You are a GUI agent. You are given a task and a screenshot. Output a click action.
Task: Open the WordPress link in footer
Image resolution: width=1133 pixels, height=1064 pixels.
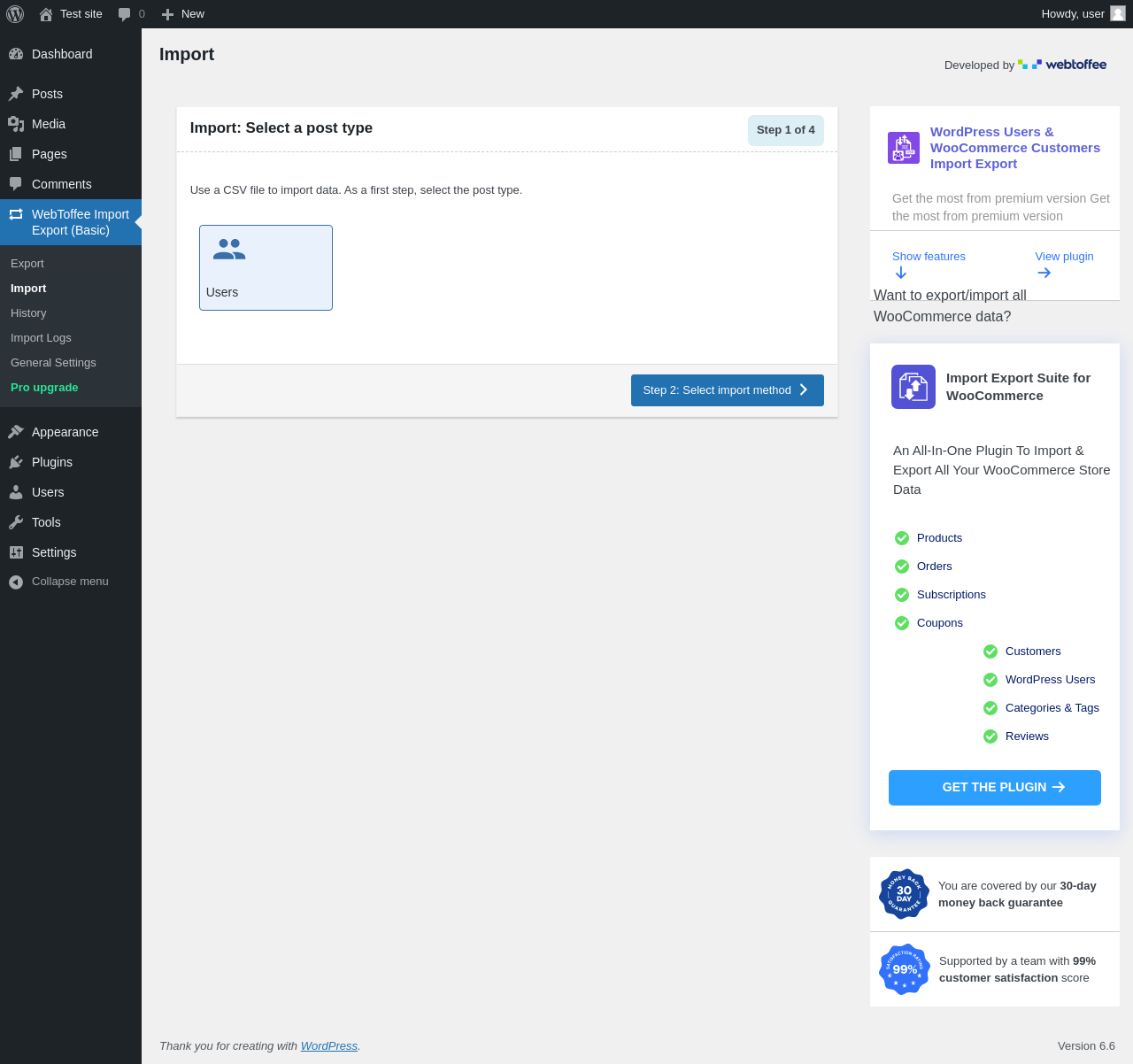pos(329,1046)
